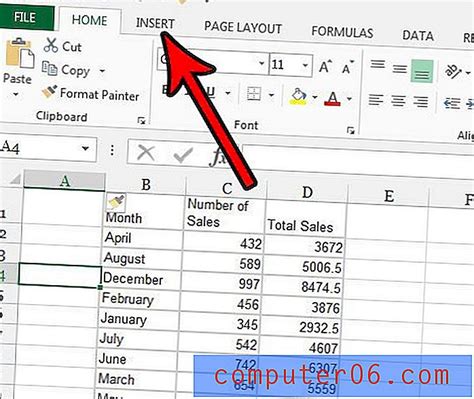The width and height of the screenshot is (474, 399).
Task: Select the April cell
Action: tap(143, 238)
